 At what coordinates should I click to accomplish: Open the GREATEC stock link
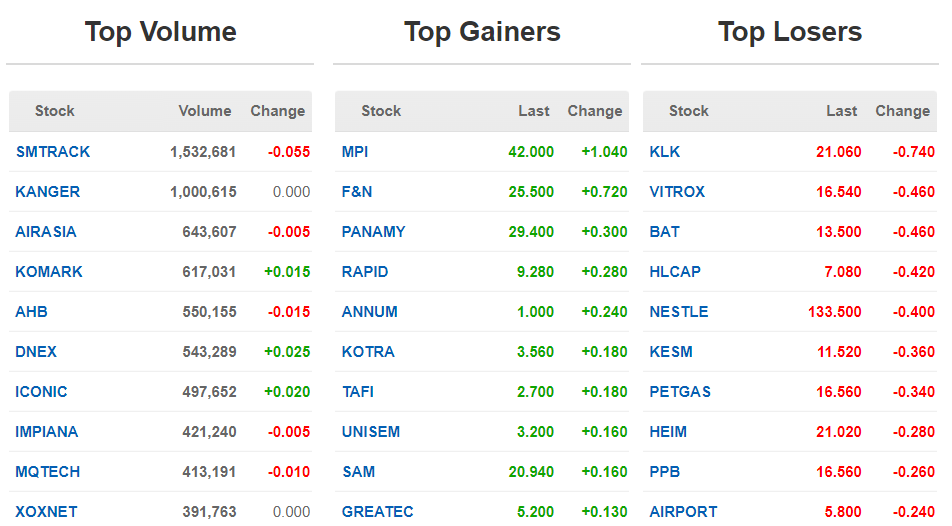[x=378, y=512]
